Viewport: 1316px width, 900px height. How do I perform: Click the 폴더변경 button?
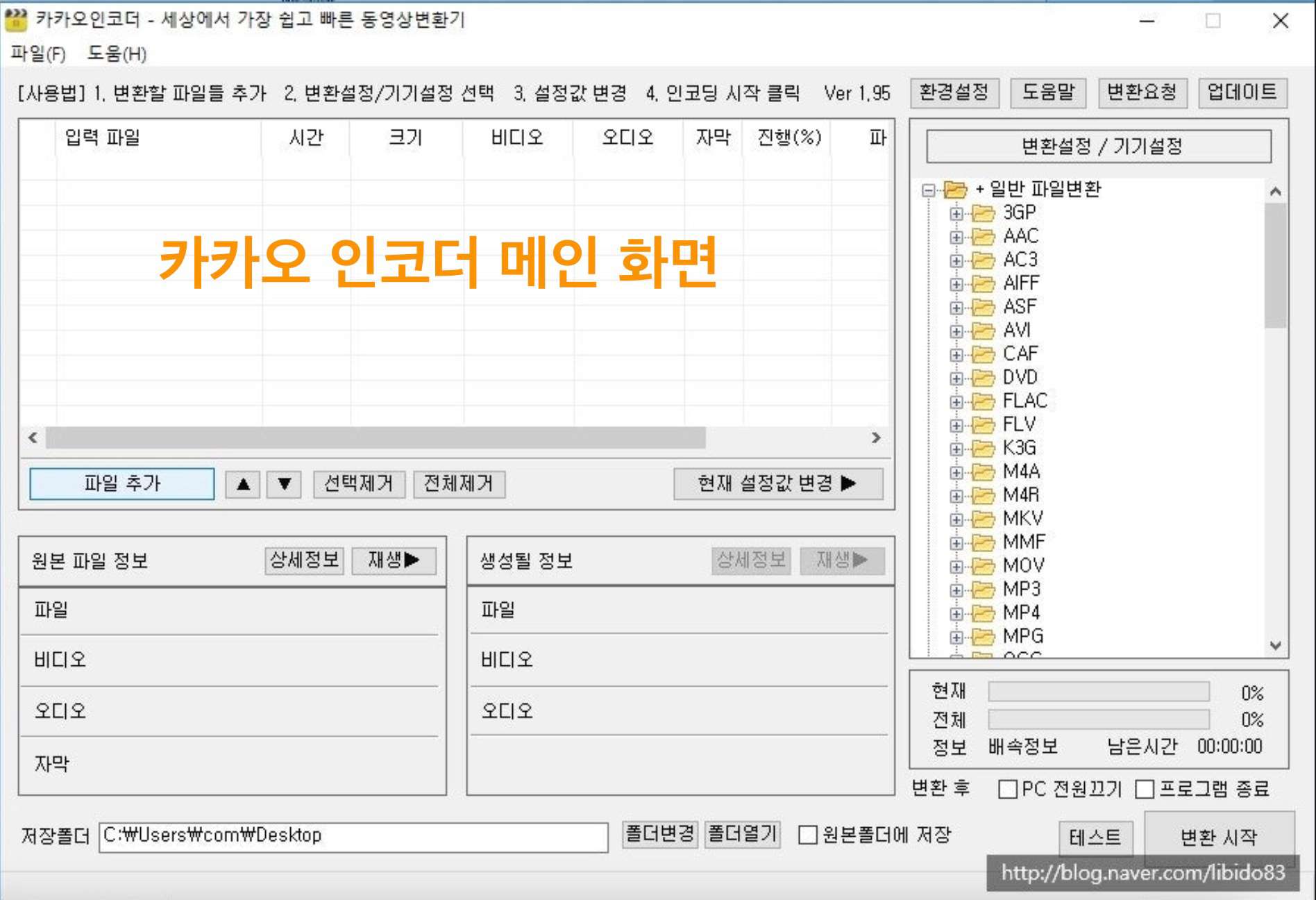(659, 834)
